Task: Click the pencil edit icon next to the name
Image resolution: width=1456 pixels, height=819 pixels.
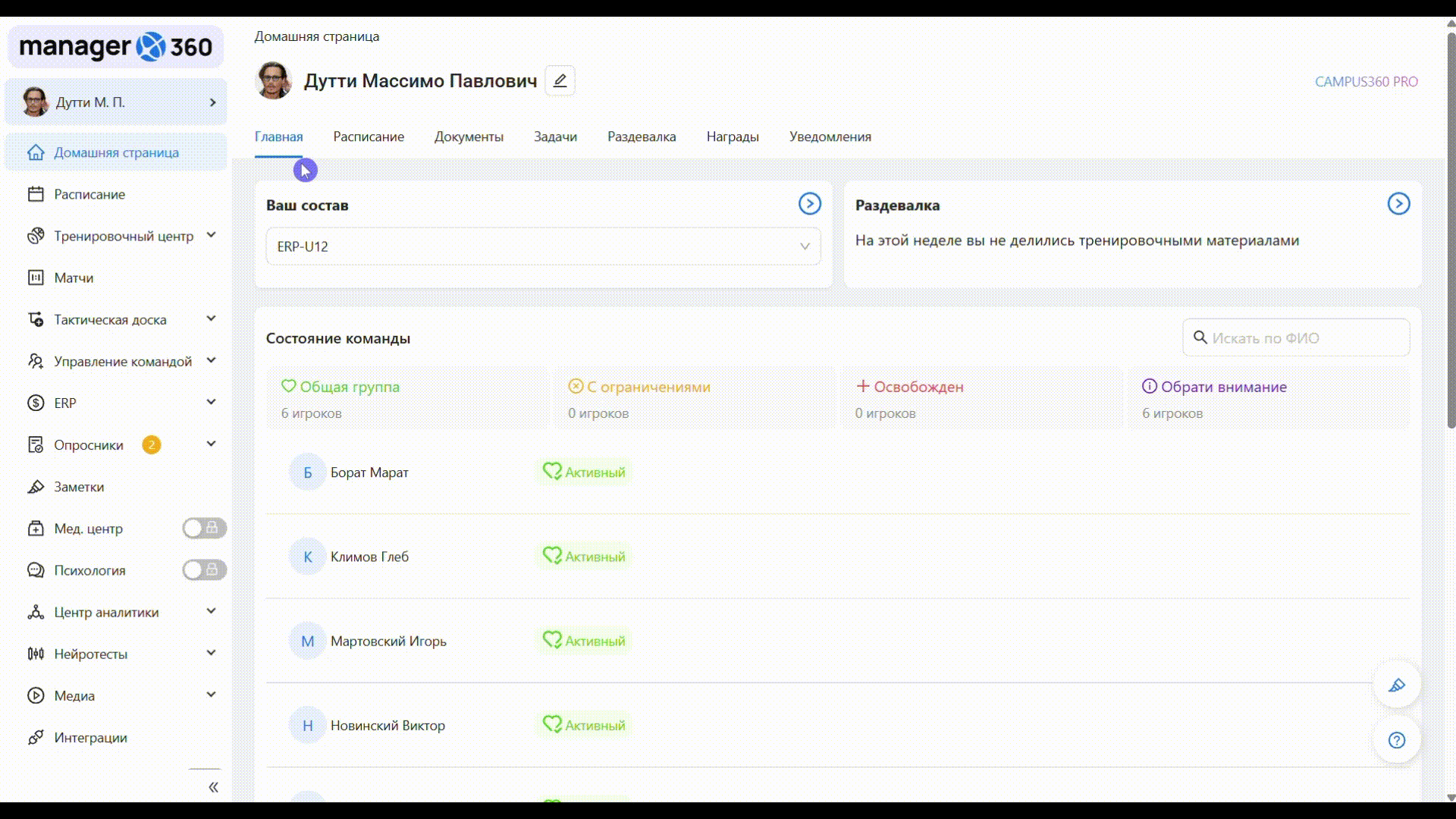Action: (560, 80)
